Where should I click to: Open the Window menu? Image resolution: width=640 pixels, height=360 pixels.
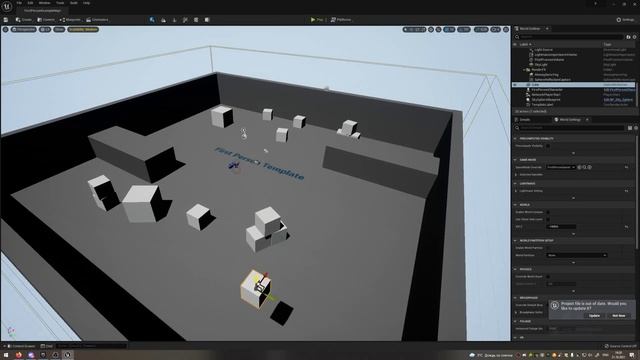click(x=44, y=3)
